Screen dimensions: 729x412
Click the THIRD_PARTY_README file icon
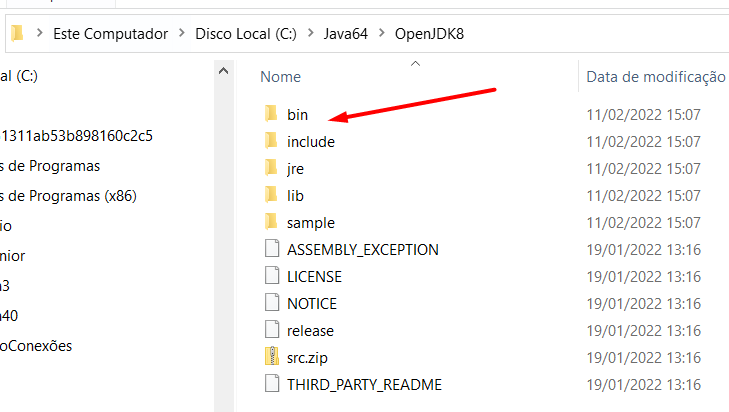coord(272,383)
